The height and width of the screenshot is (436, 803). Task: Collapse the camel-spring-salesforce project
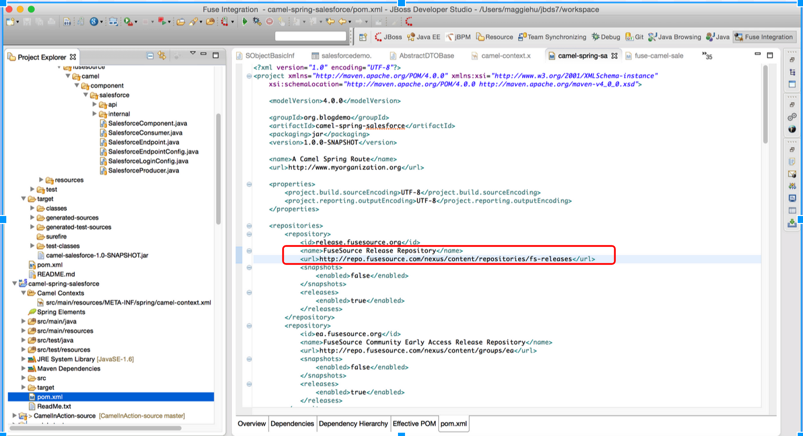click(14, 283)
